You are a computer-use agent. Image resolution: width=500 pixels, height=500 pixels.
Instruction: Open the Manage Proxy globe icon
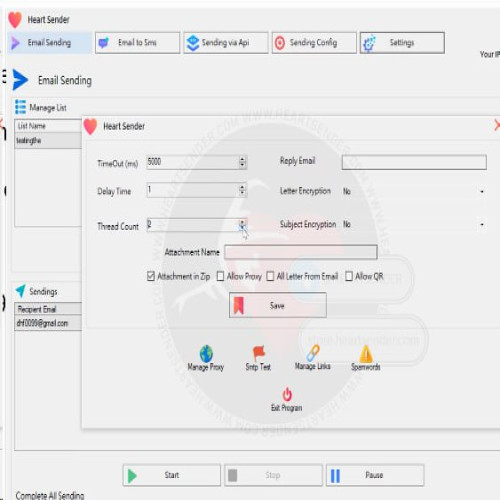(x=206, y=353)
